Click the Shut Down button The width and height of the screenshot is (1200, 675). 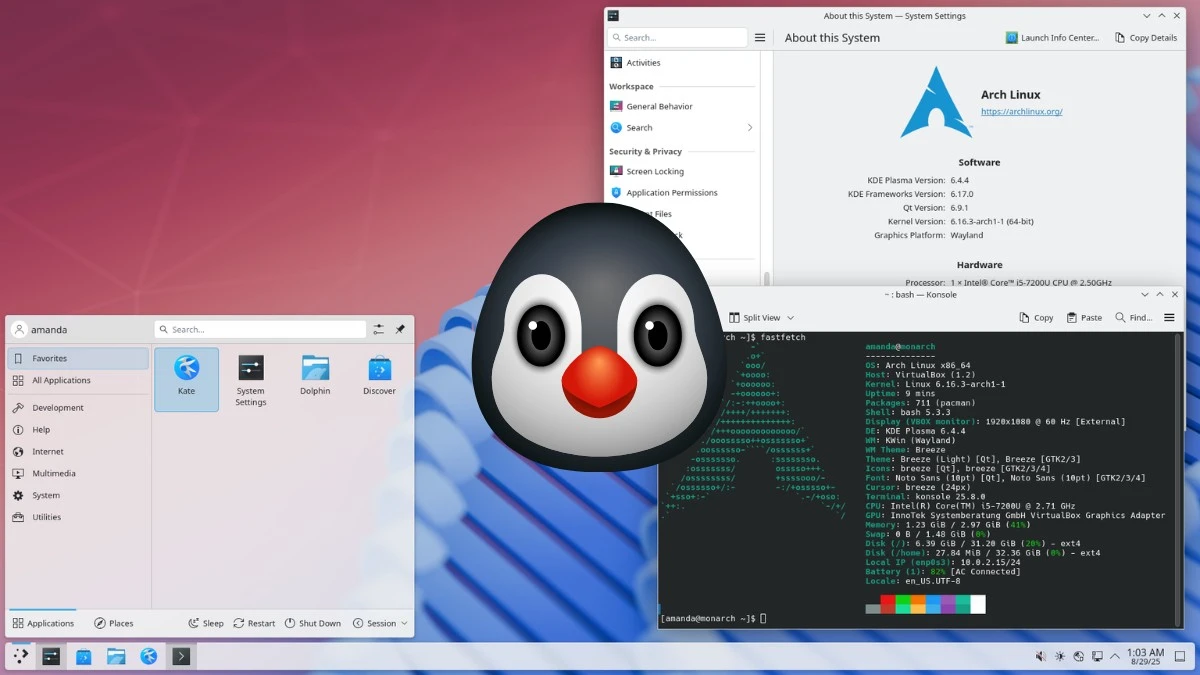point(313,623)
